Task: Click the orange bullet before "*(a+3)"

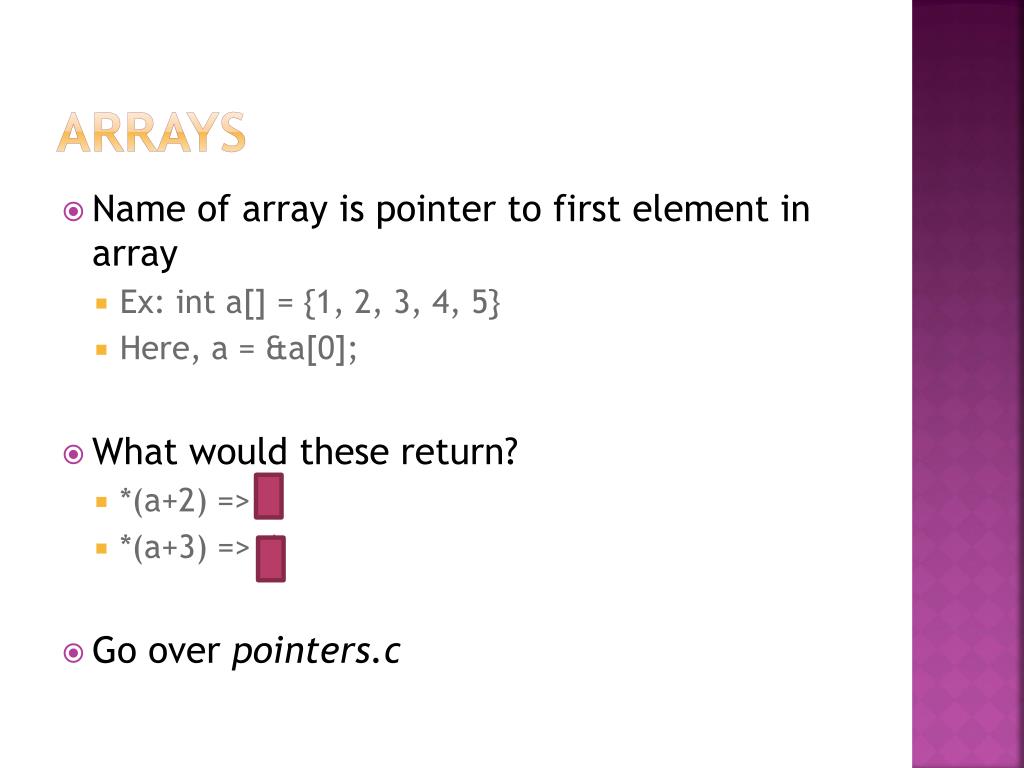Action: pos(101,548)
